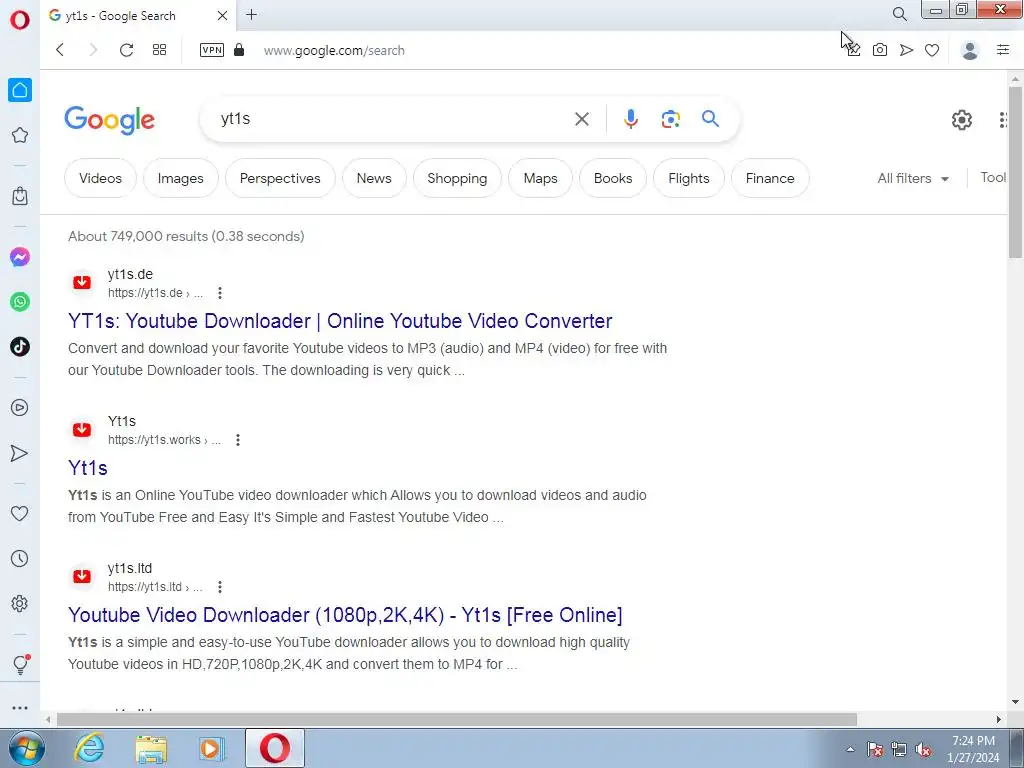Open Bookmarks star in sidebar
This screenshot has height=768, width=1024.
tap(20, 135)
